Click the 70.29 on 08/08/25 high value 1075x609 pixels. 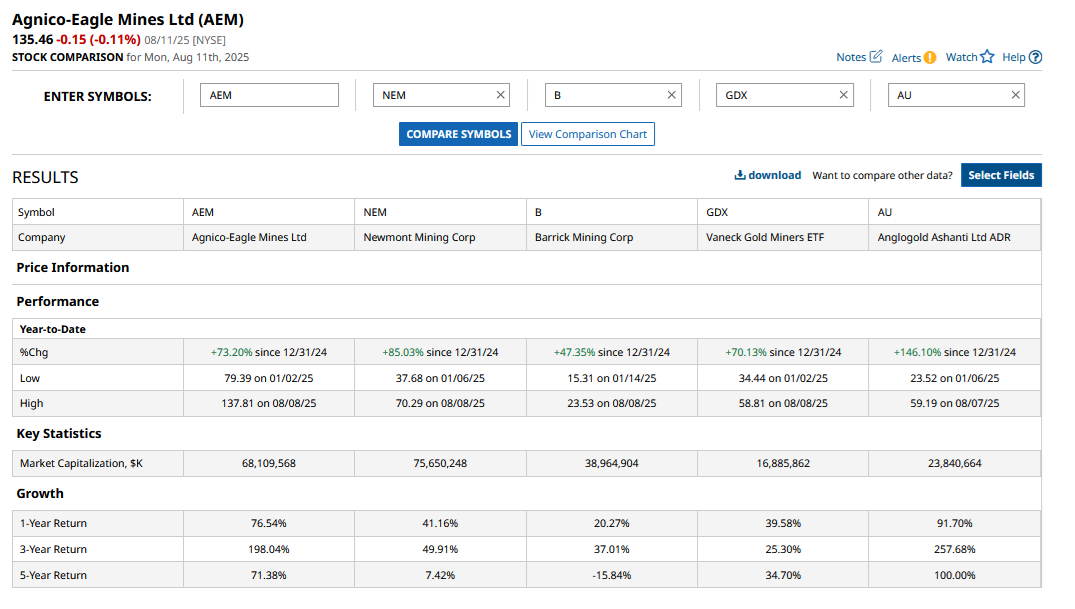coord(440,404)
